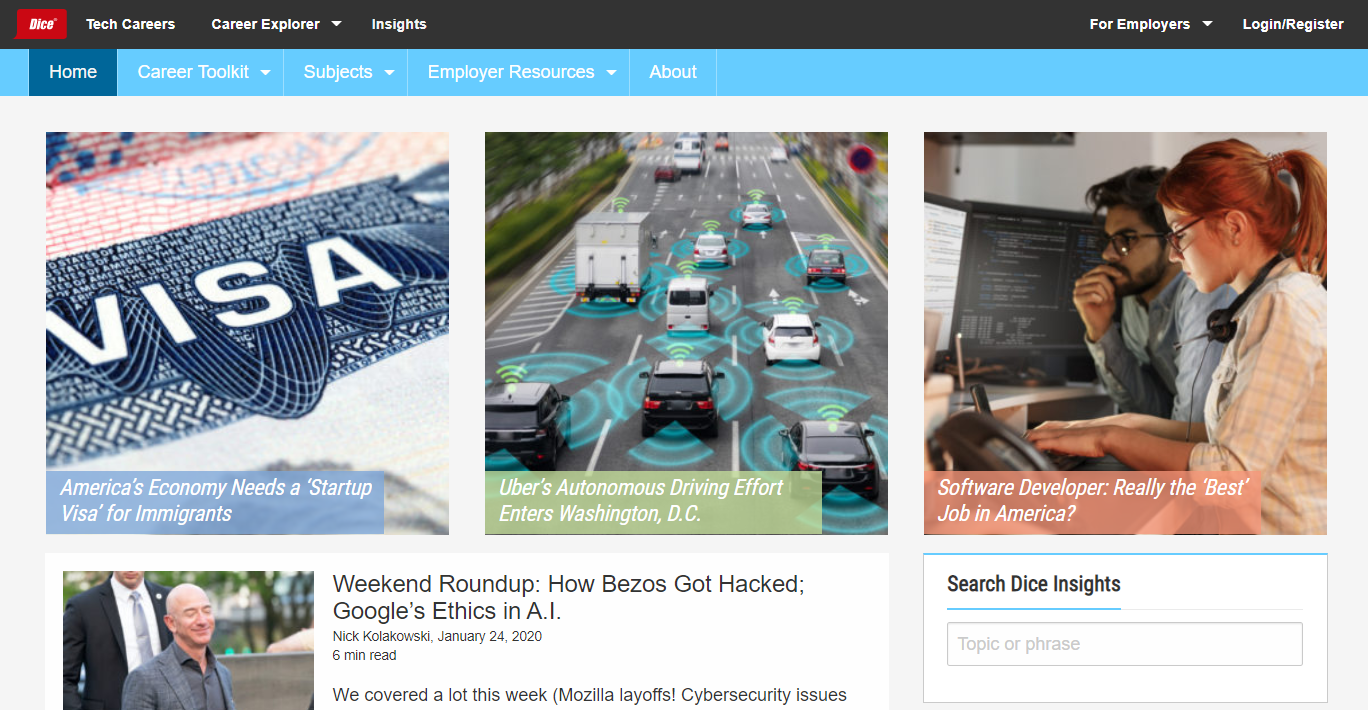Click the excerpt 'We covered a lot this week'

[590, 695]
